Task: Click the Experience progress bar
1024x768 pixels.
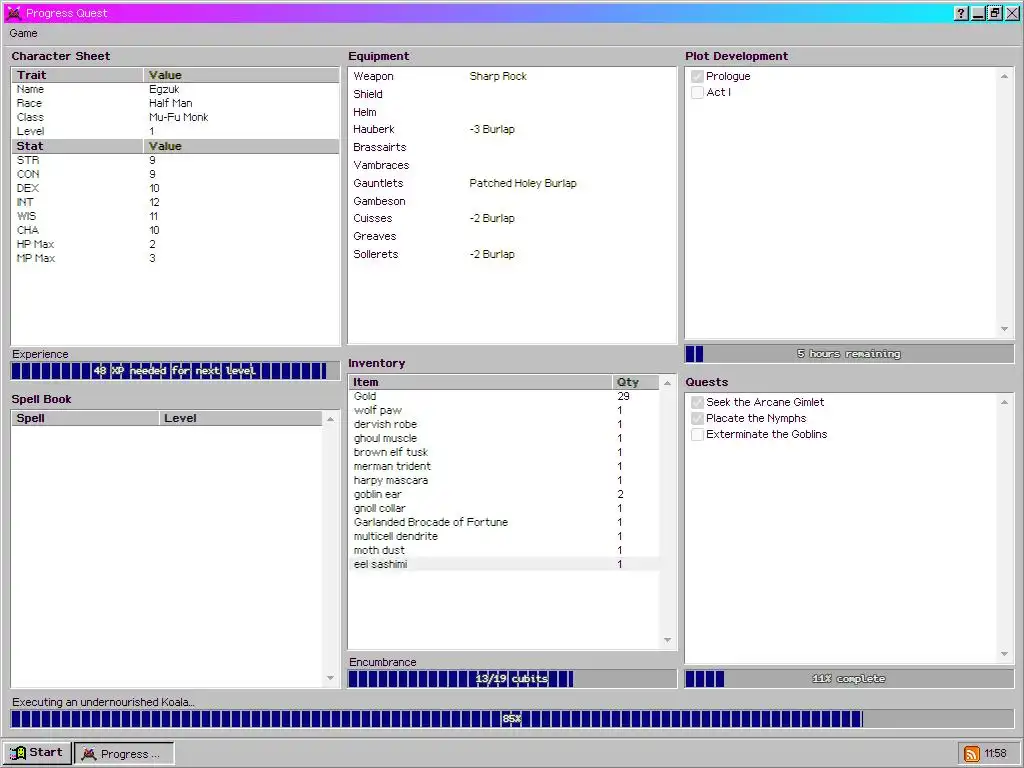Action: [x=175, y=371]
